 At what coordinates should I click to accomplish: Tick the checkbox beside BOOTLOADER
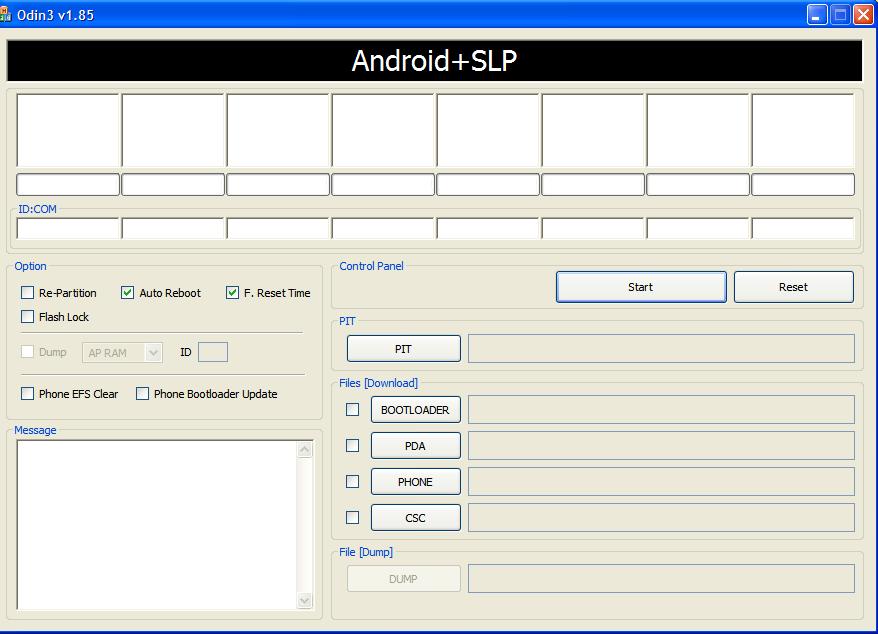353,409
